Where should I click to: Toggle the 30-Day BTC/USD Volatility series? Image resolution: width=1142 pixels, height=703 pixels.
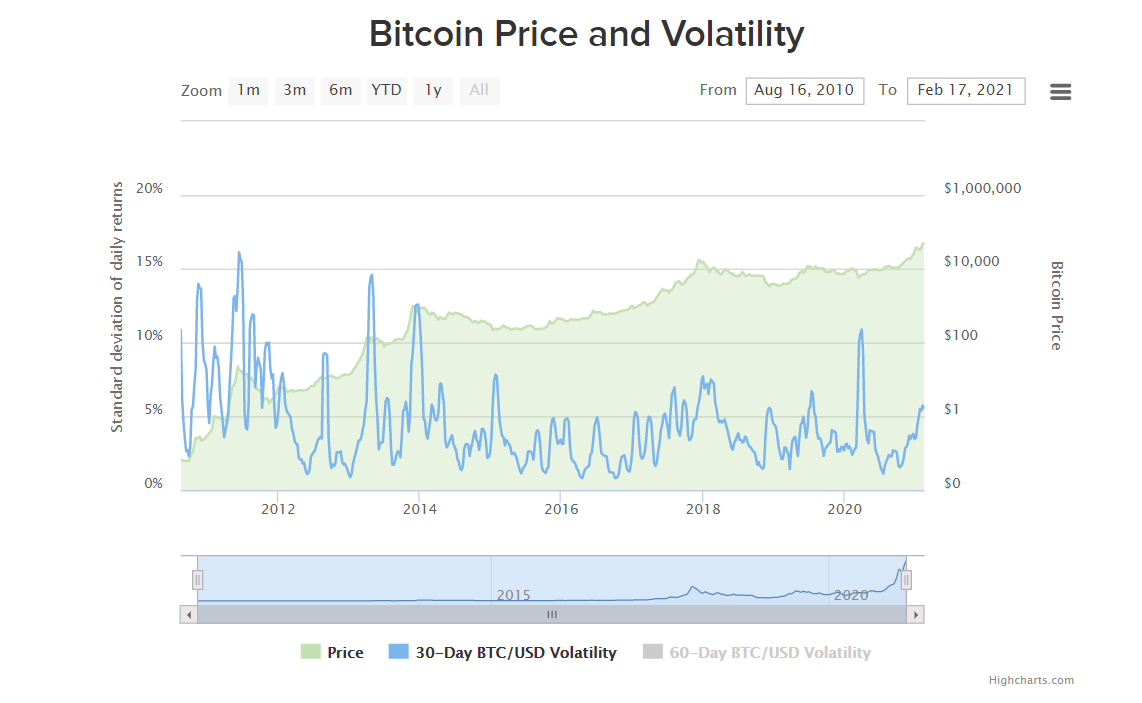click(515, 653)
